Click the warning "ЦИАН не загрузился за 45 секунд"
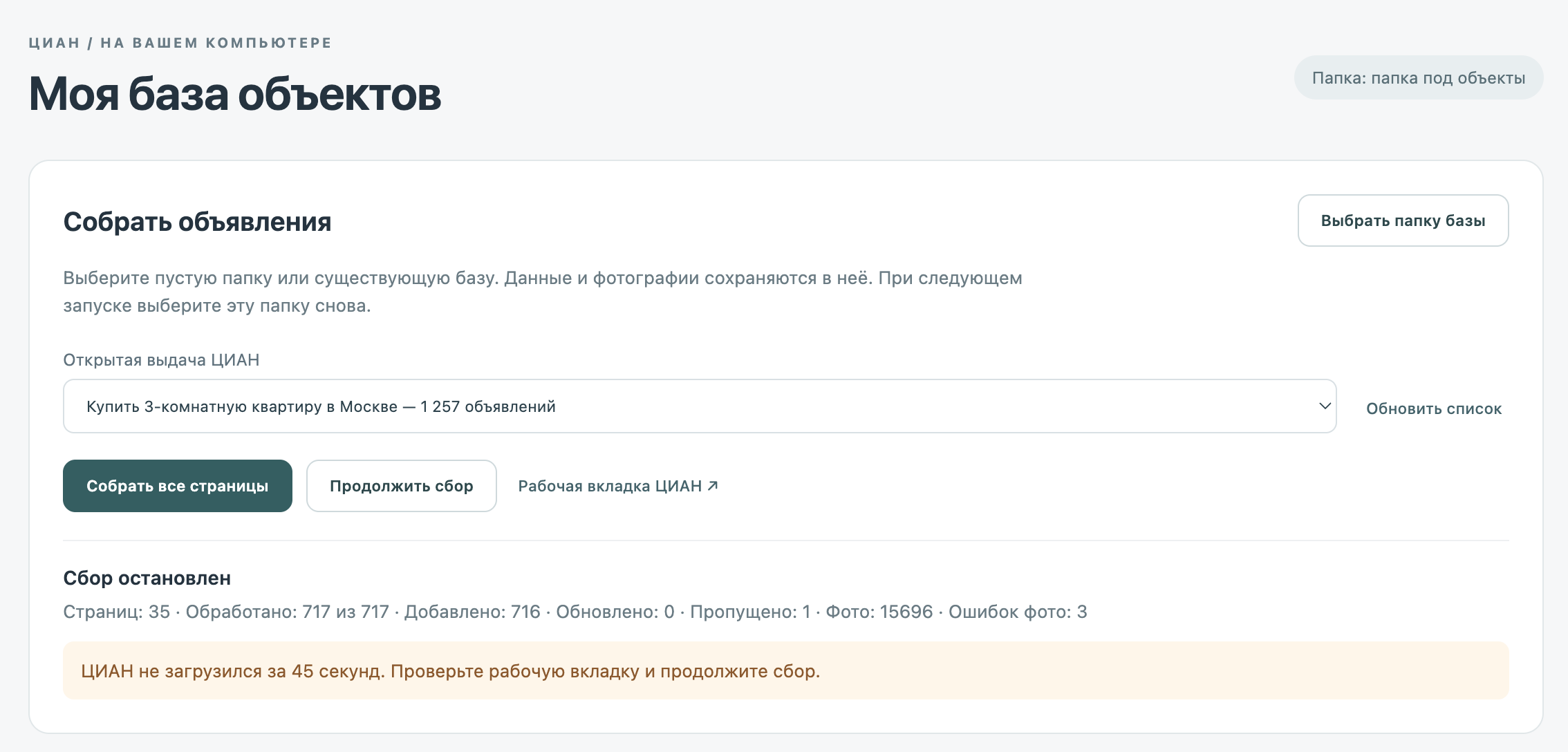The height and width of the screenshot is (752, 1568). [x=786, y=670]
